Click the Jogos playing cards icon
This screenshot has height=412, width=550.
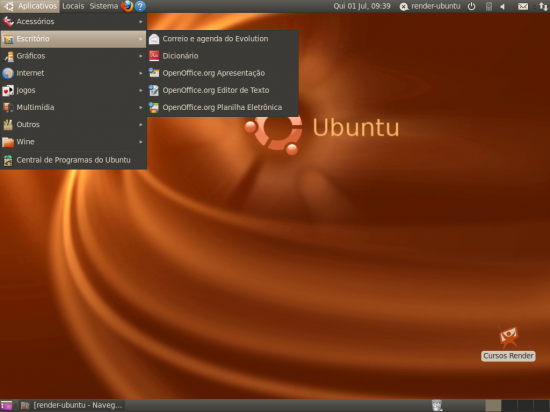point(8,90)
